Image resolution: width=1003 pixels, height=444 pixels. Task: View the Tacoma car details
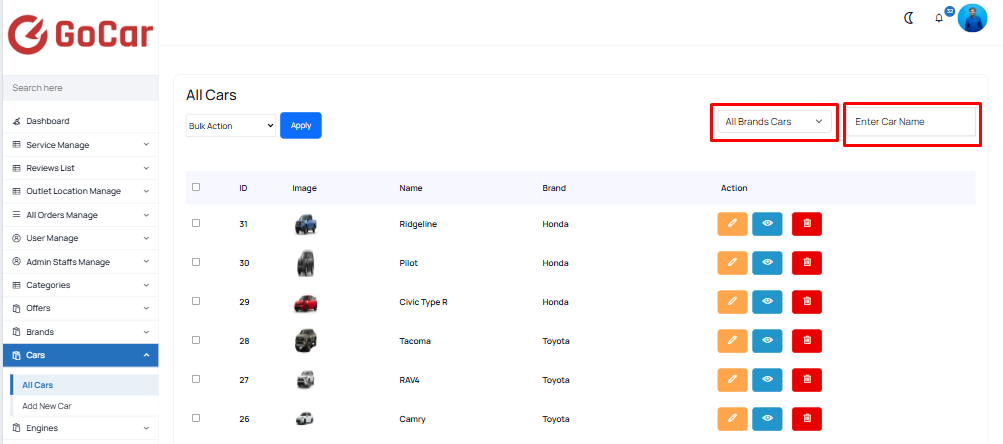pos(767,341)
